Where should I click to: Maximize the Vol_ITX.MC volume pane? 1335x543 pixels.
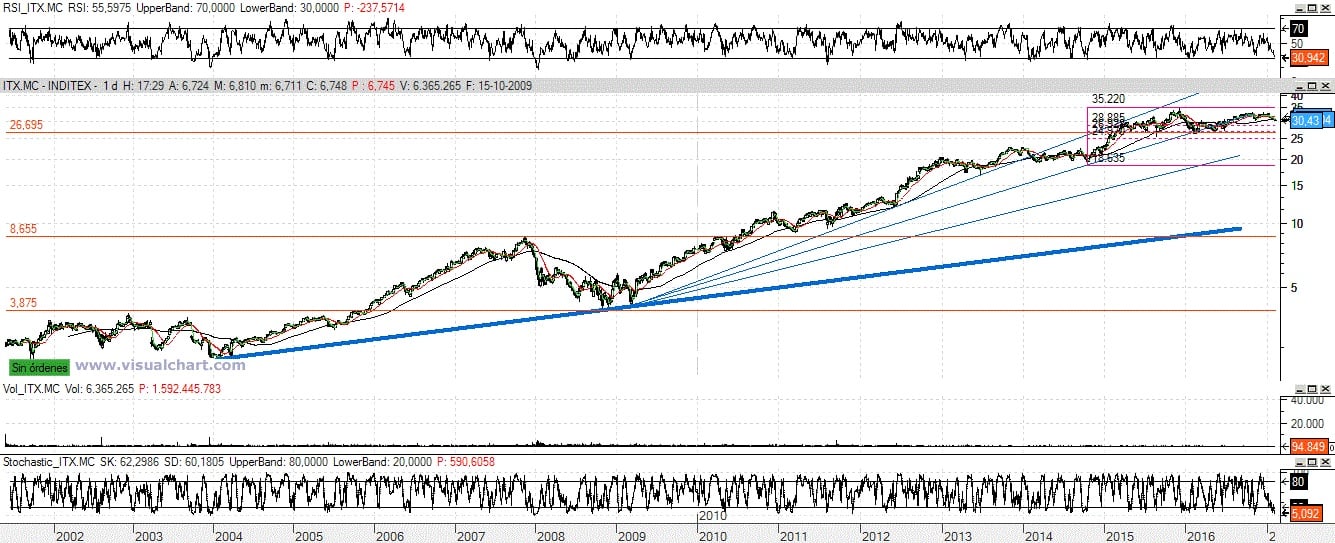pyautogui.click(x=1312, y=388)
